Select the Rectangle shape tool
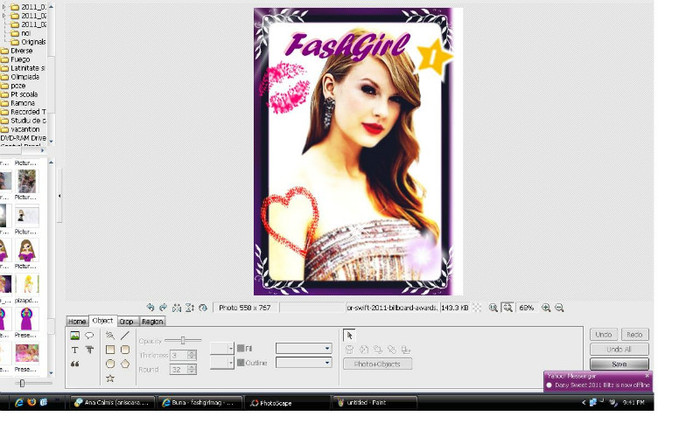This screenshot has width=700, height=437. (x=110, y=350)
